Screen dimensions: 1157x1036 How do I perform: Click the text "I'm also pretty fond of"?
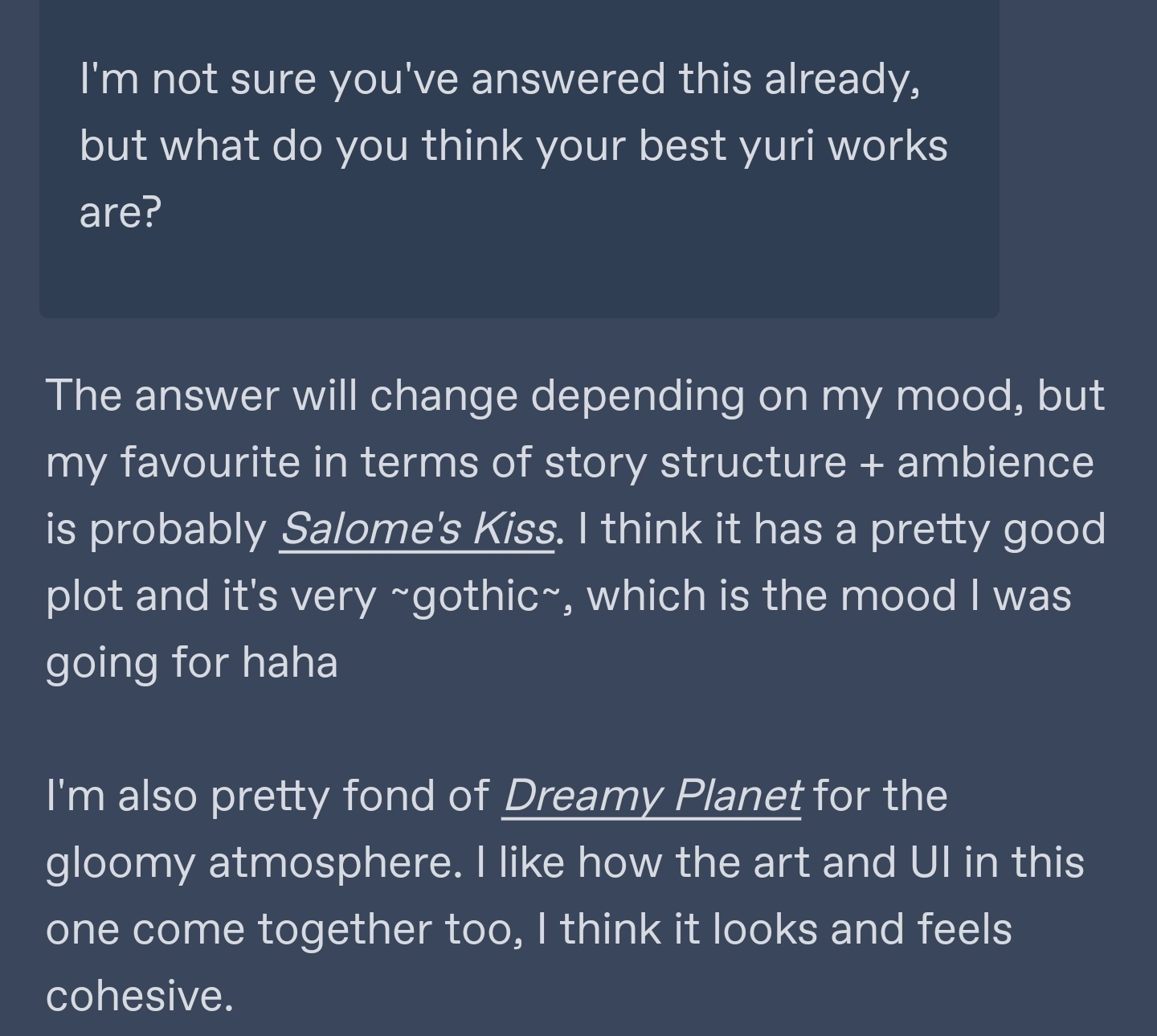[x=268, y=796]
